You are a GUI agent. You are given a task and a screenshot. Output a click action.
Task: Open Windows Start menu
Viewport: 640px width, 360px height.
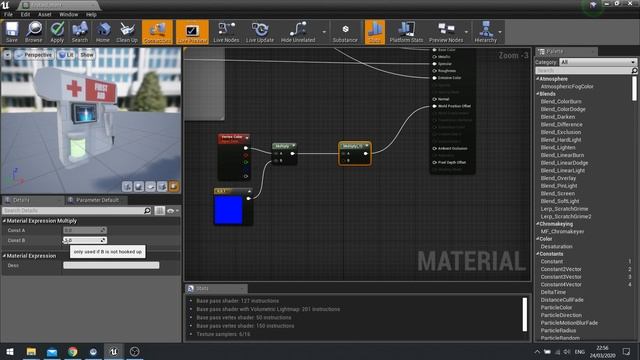[x=10, y=352]
